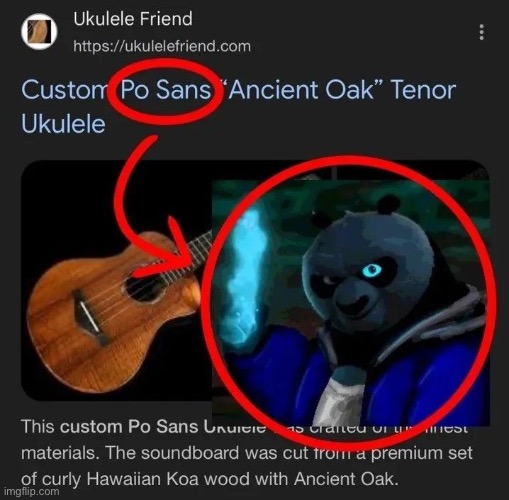
Task: Click "Ancient Oak" in the result title
Action: [x=305, y=90]
